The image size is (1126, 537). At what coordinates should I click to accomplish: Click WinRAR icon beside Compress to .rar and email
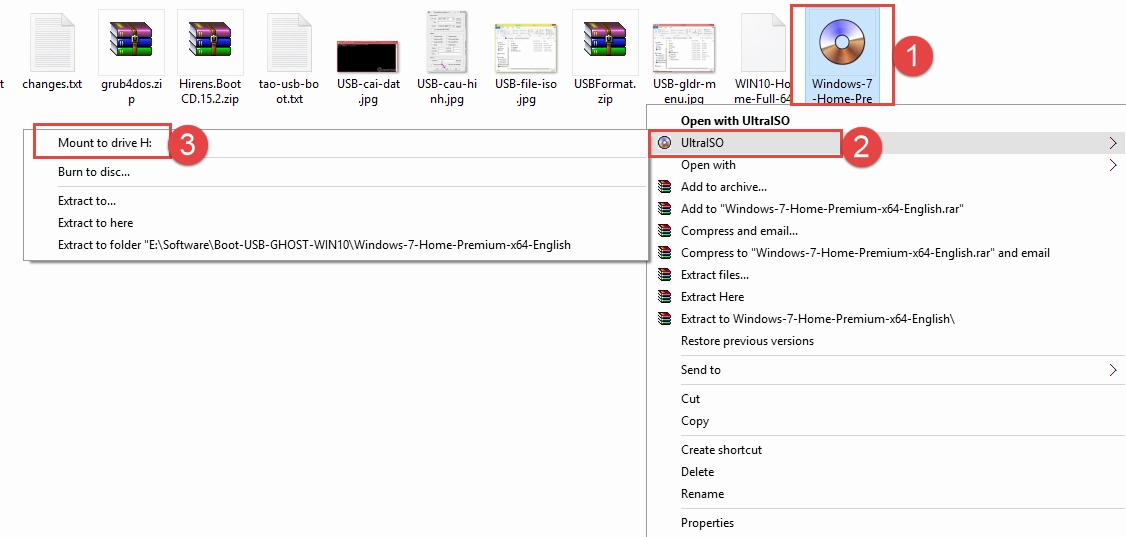coord(664,253)
